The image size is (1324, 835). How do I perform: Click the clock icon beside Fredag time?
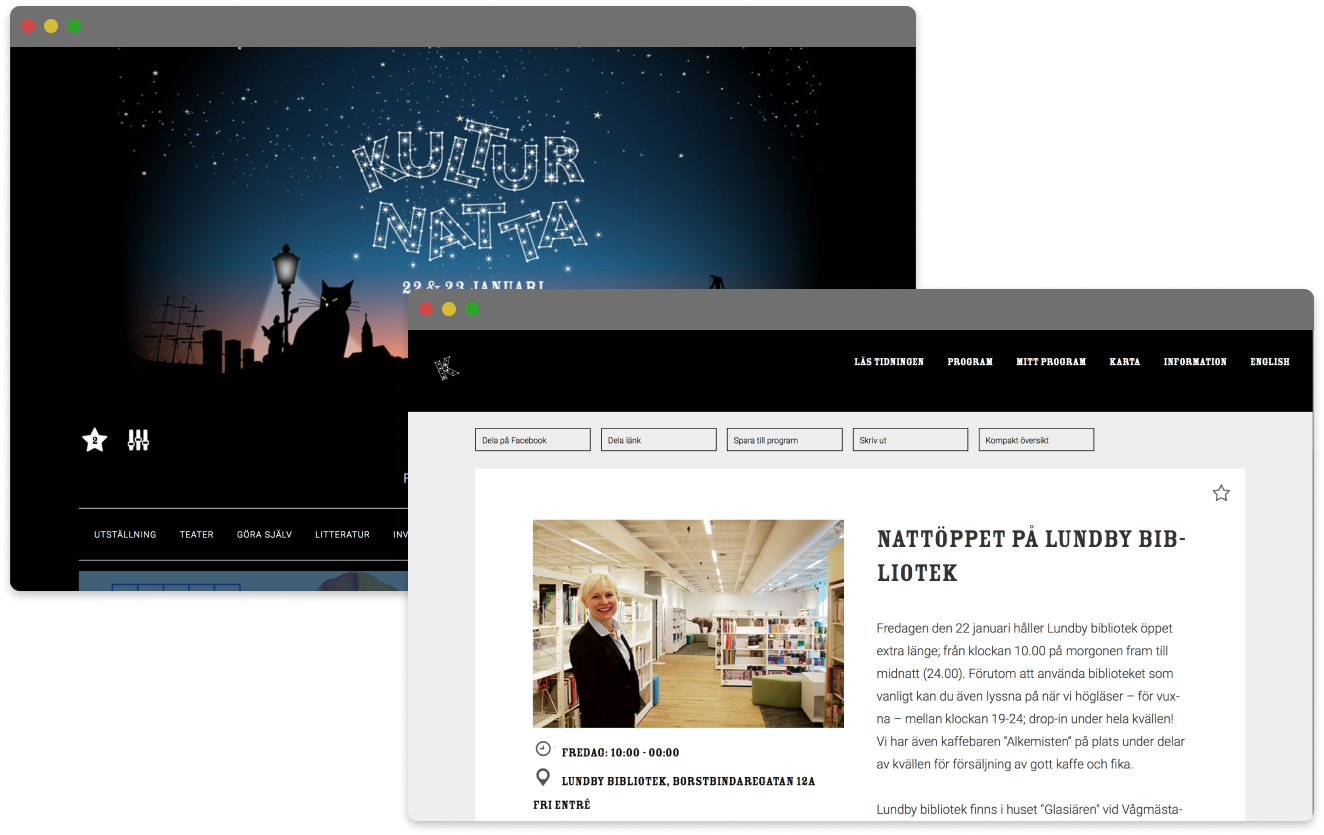(x=543, y=749)
